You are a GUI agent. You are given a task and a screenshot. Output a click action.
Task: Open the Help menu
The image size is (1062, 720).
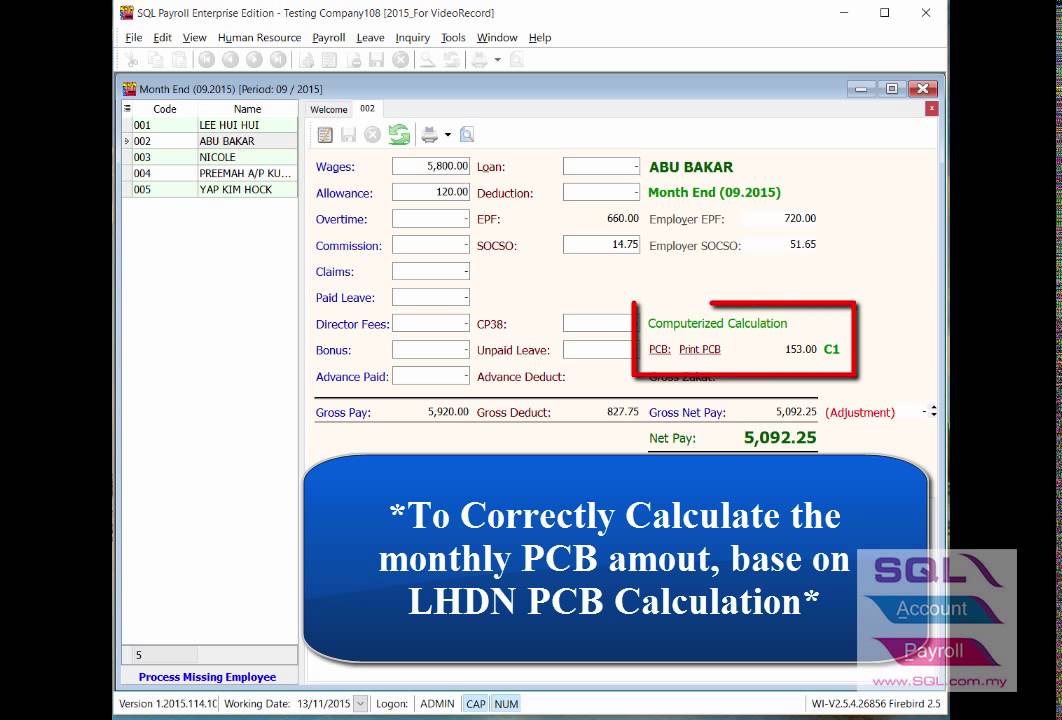pos(540,38)
